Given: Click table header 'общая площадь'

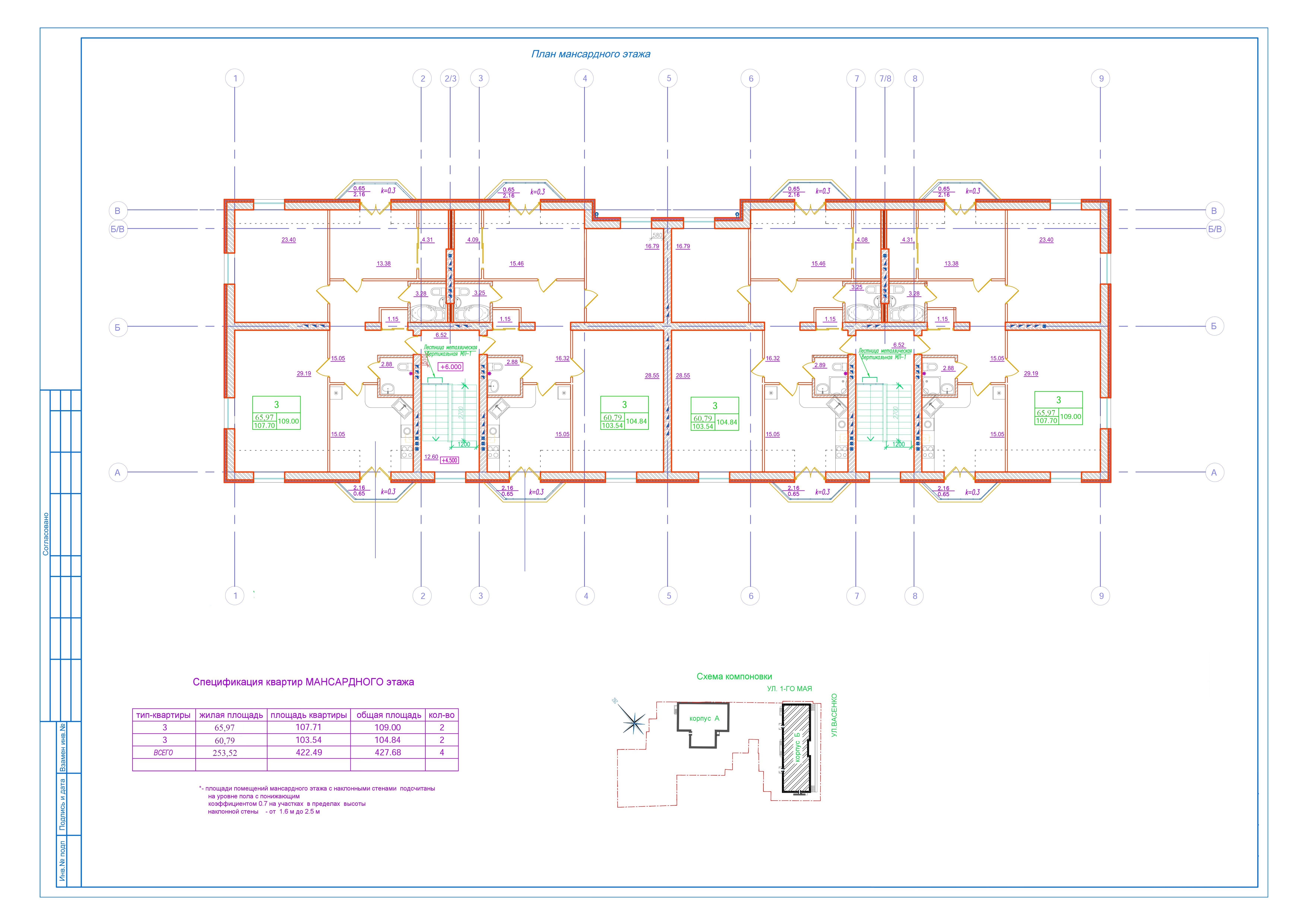Looking at the screenshot, I should click(389, 715).
